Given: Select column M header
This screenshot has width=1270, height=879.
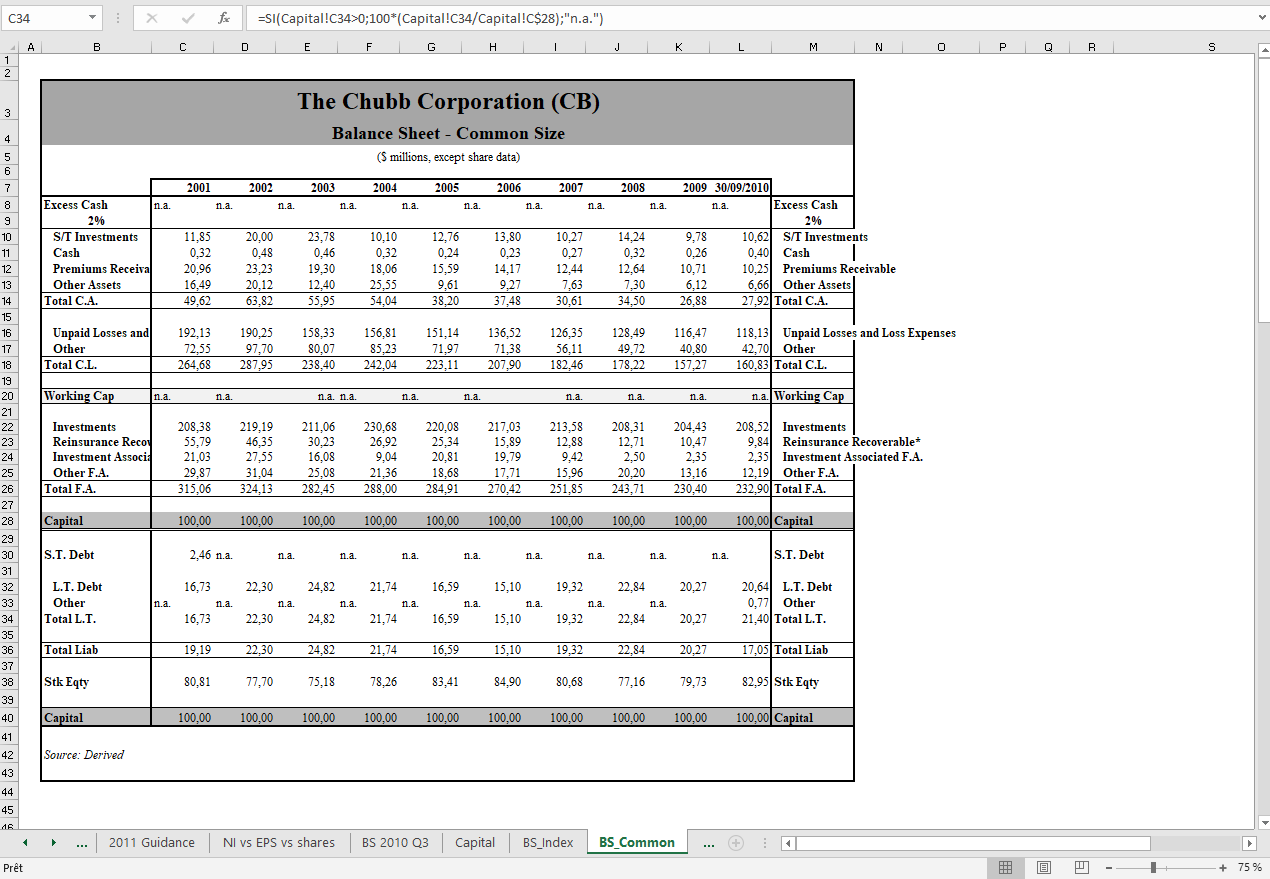Looking at the screenshot, I should pyautogui.click(x=812, y=47).
